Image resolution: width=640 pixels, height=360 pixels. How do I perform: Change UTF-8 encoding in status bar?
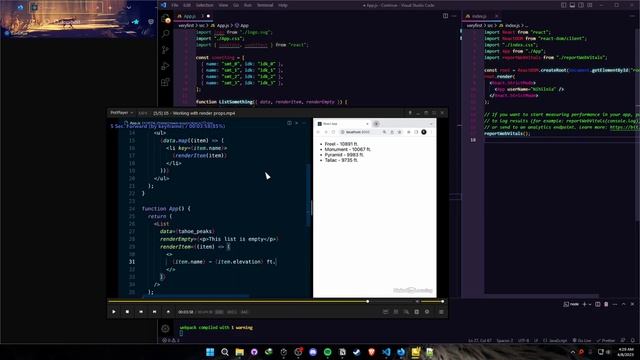[523, 340]
